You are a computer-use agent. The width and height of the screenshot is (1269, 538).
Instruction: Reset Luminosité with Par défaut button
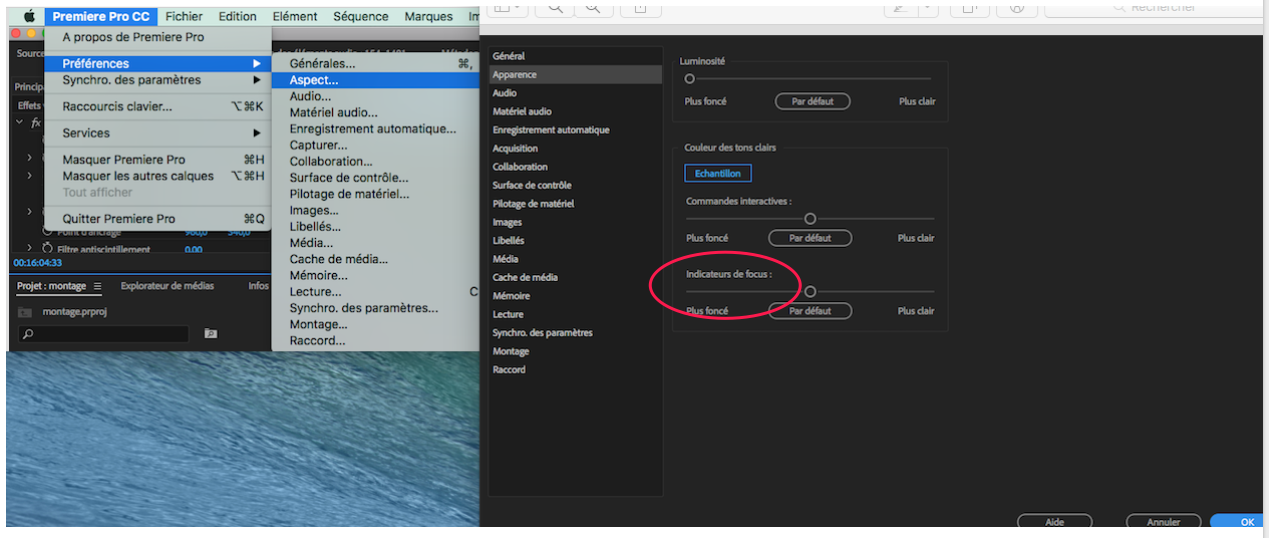(x=812, y=101)
